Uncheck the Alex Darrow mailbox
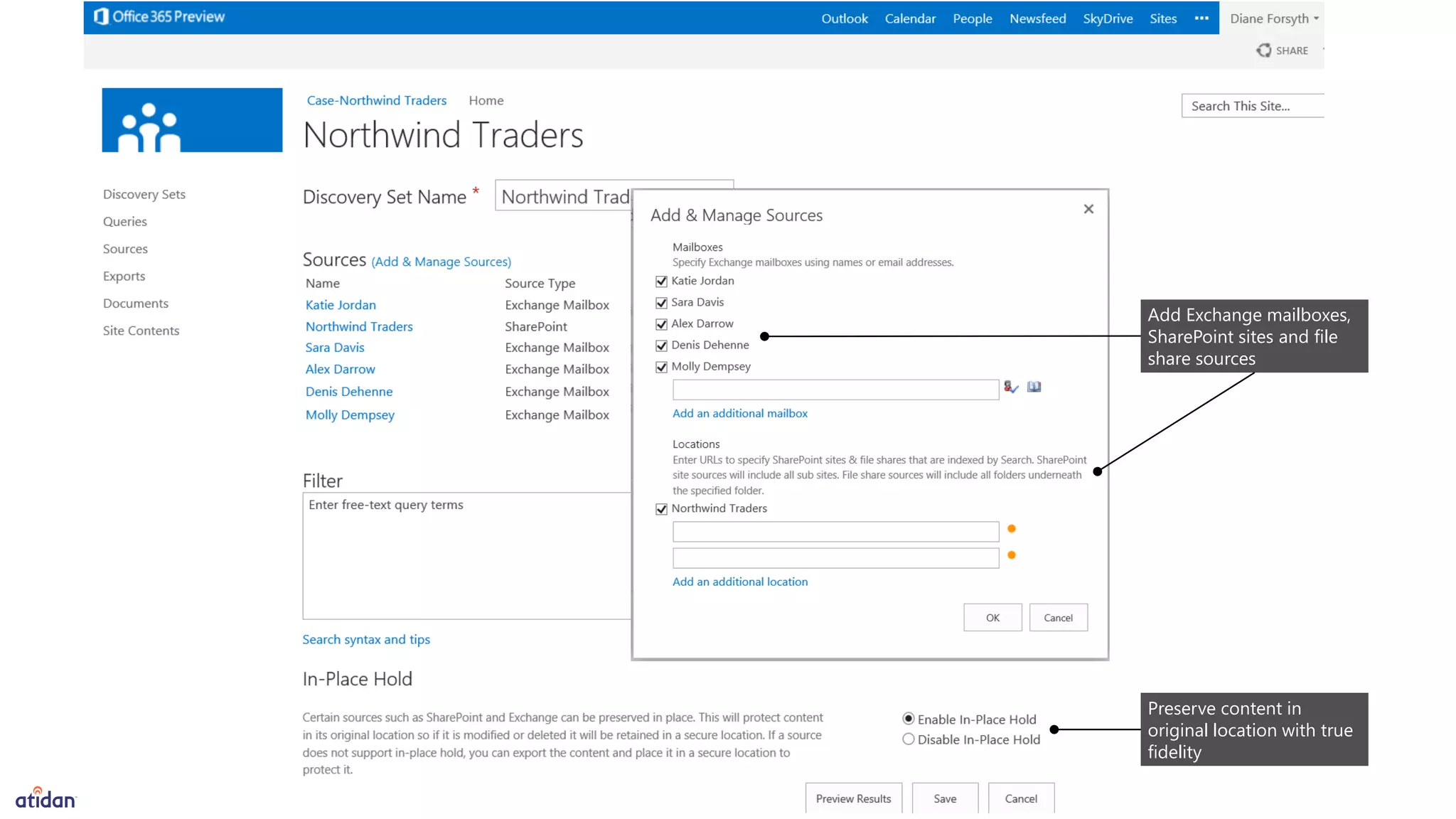This screenshot has height=819, width=1456. [x=661, y=324]
